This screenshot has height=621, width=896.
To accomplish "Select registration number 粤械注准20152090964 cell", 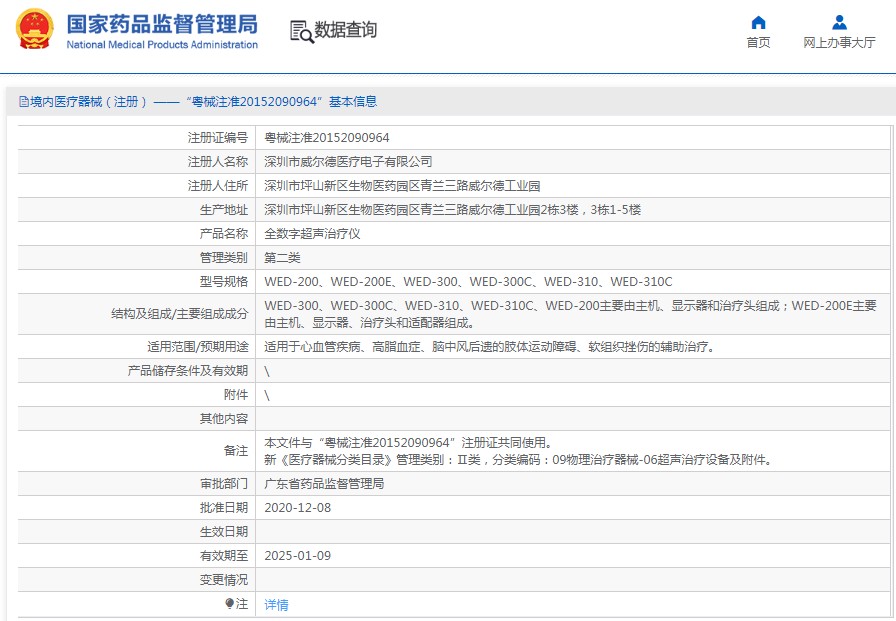I will (327, 138).
